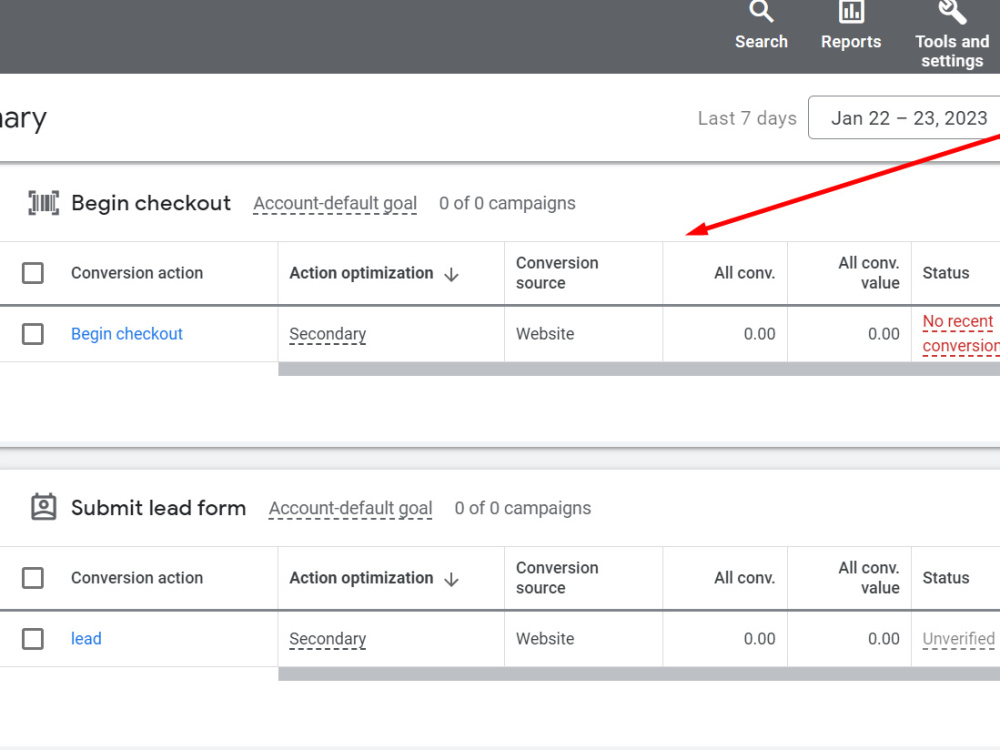
Task: Click the Begin checkout section heading
Action: tap(151, 203)
